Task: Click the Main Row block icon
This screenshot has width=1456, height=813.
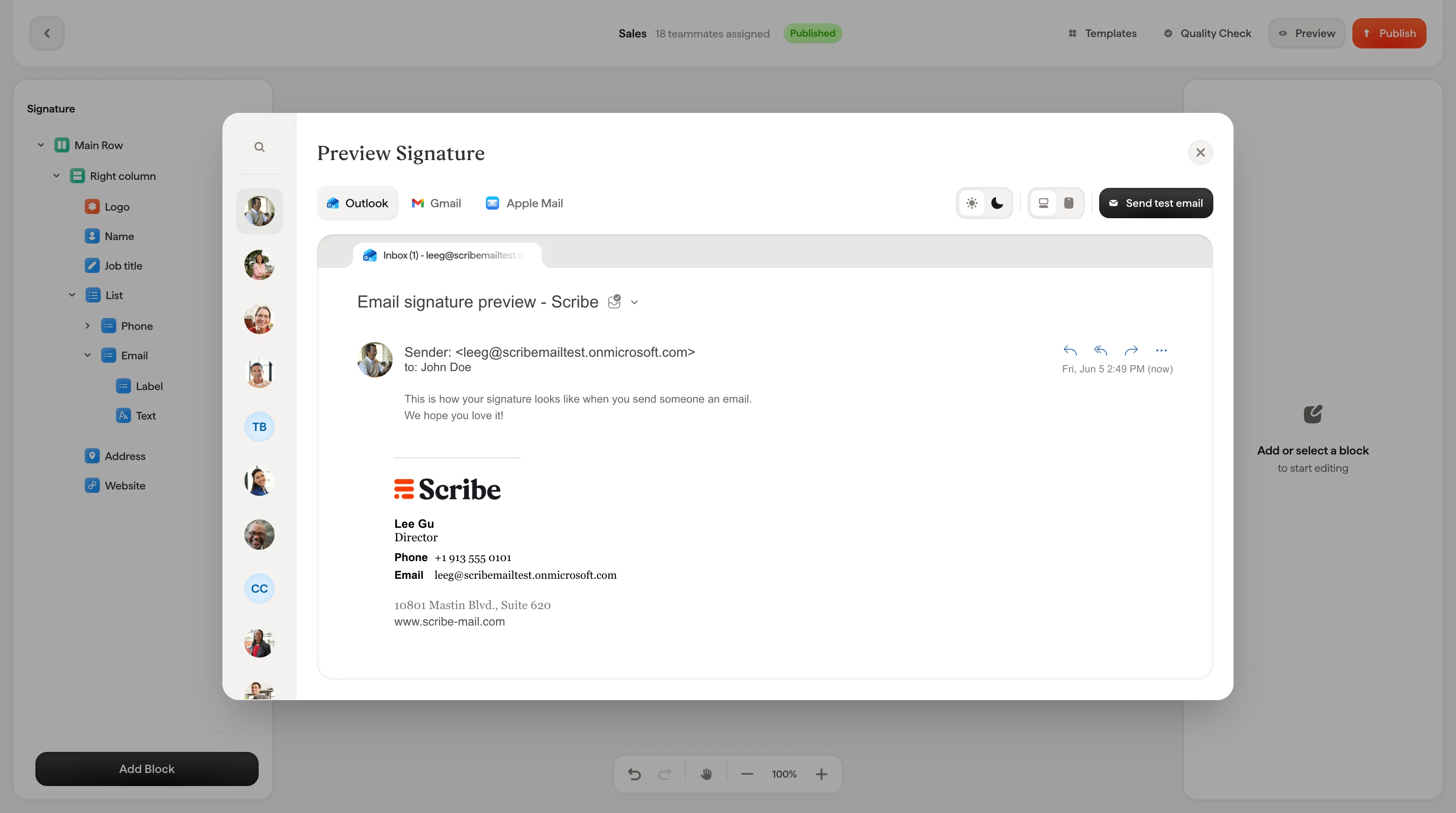Action: tap(62, 145)
